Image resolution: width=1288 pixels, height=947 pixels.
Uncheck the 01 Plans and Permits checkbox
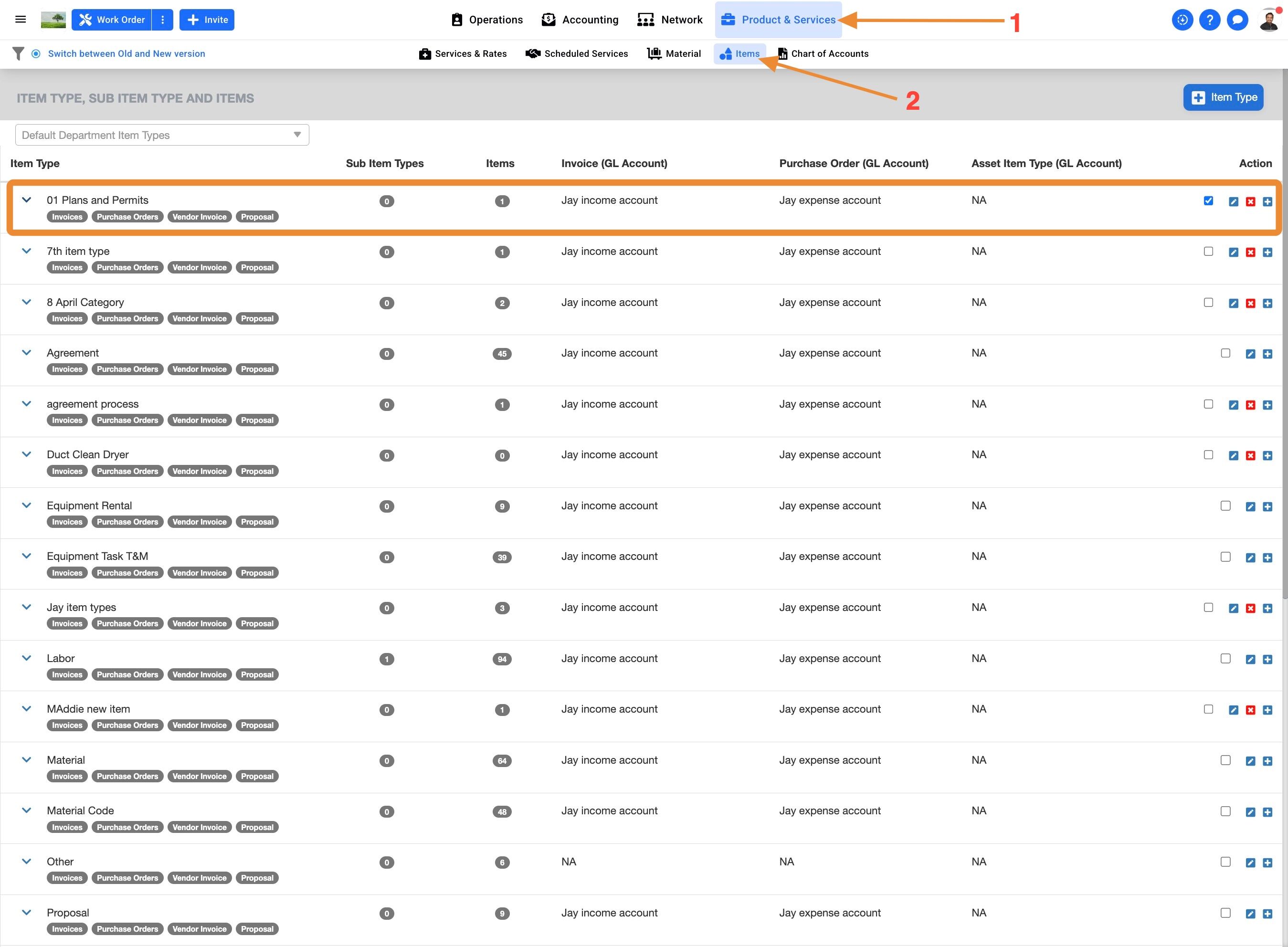(x=1208, y=200)
